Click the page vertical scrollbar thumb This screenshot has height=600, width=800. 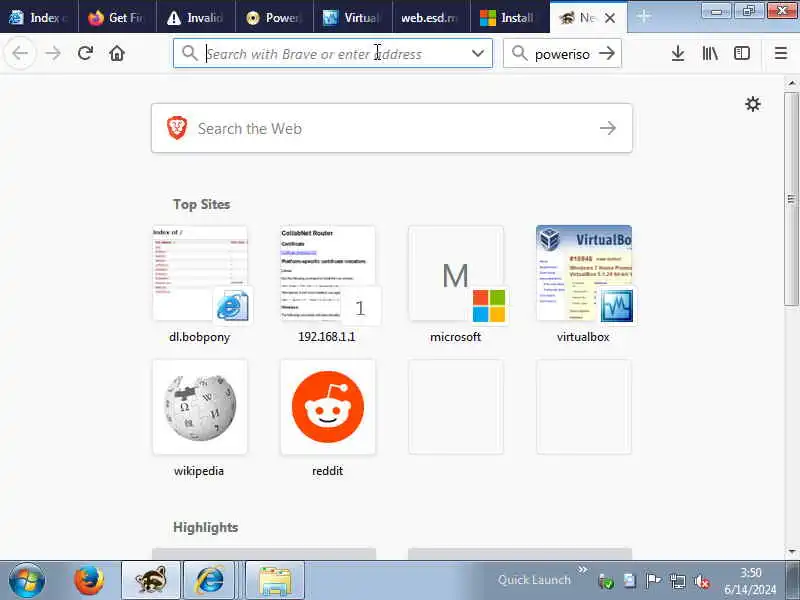coord(791,199)
